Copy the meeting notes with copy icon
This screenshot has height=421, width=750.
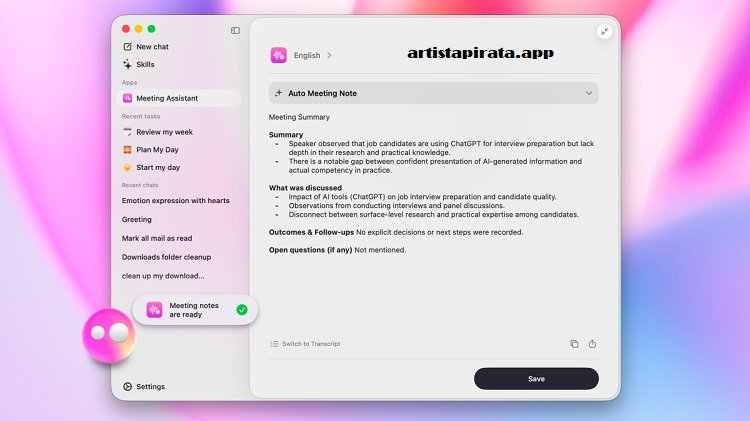574,343
